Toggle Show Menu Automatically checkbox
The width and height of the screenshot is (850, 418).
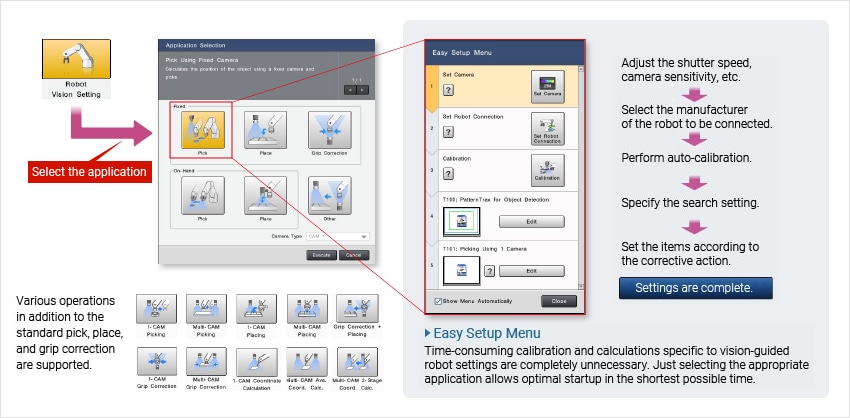pos(438,301)
